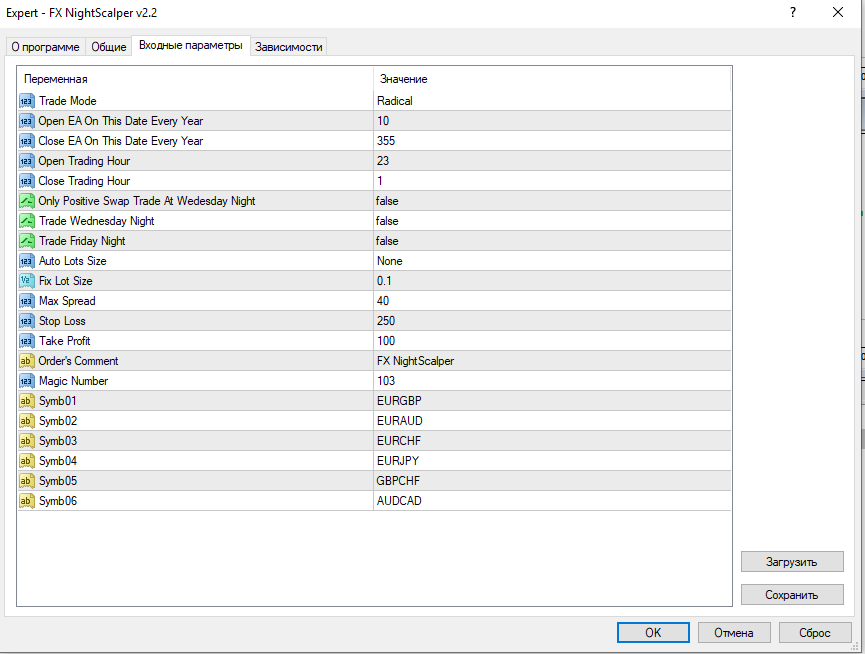The width and height of the screenshot is (865, 654).
Task: Select the Входные параметры tab
Action: coord(191,45)
